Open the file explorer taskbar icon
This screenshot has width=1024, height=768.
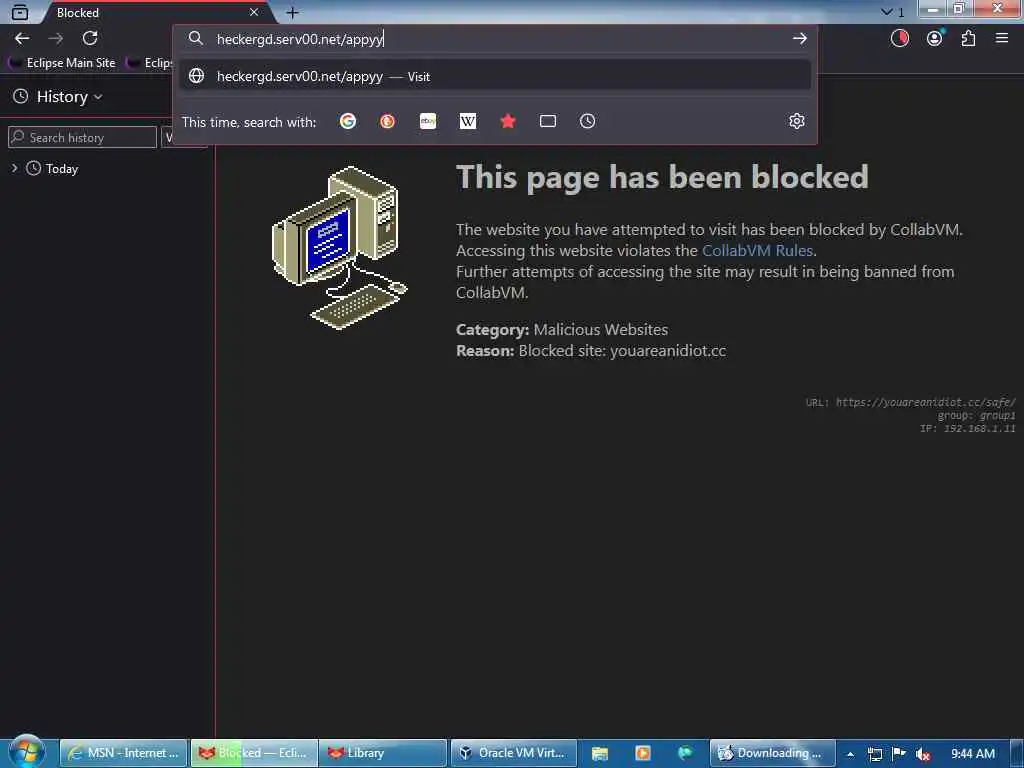(x=600, y=753)
